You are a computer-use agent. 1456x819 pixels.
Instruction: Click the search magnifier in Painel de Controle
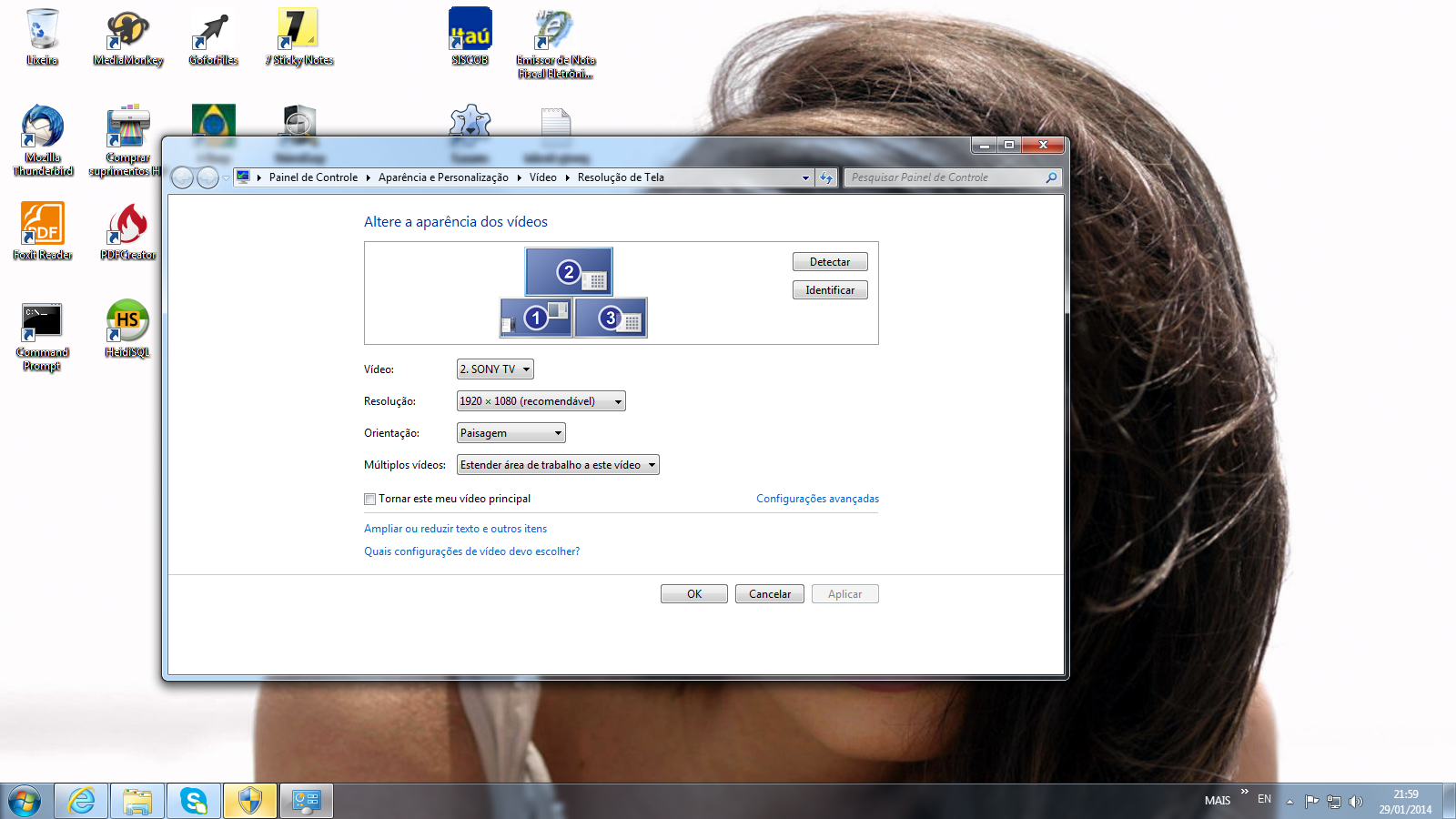1051,177
